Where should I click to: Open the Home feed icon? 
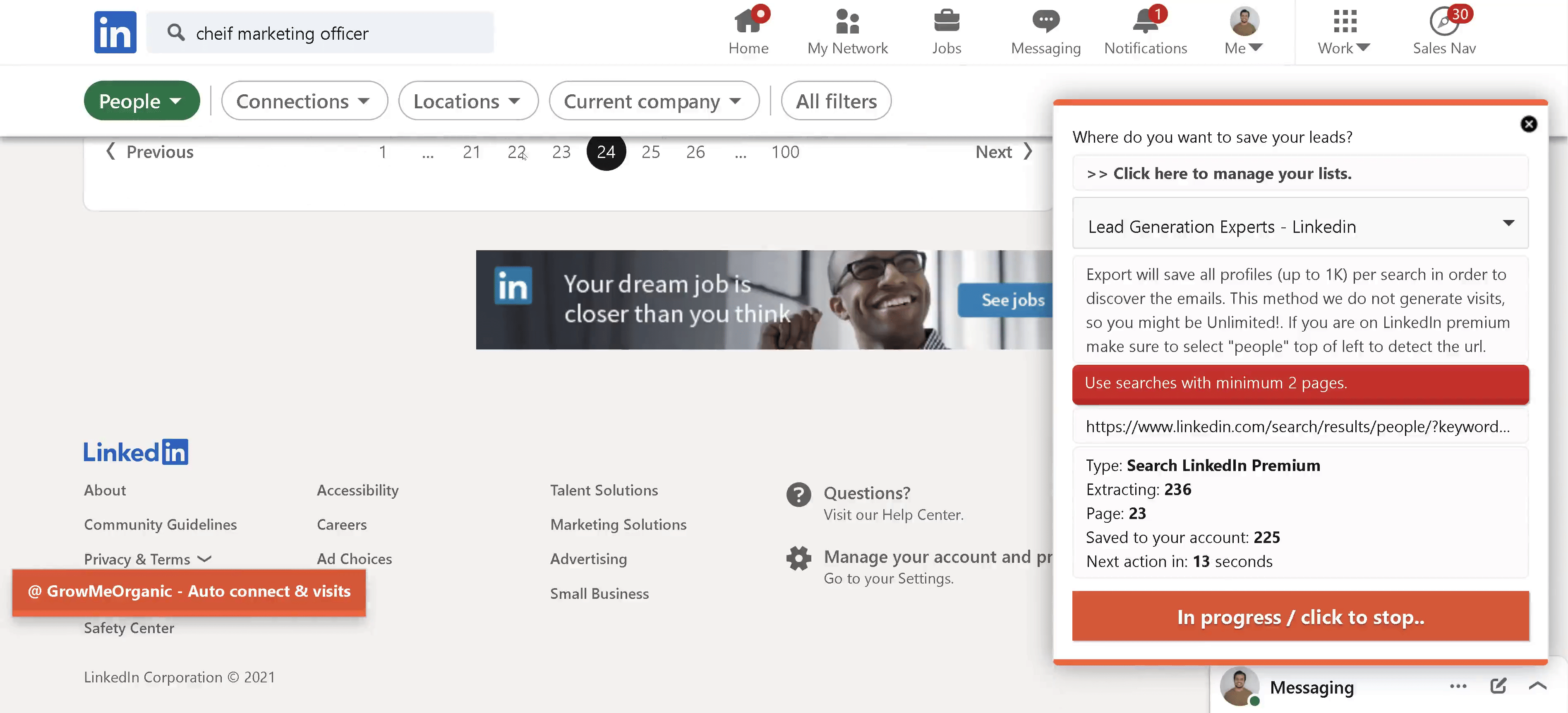748,22
